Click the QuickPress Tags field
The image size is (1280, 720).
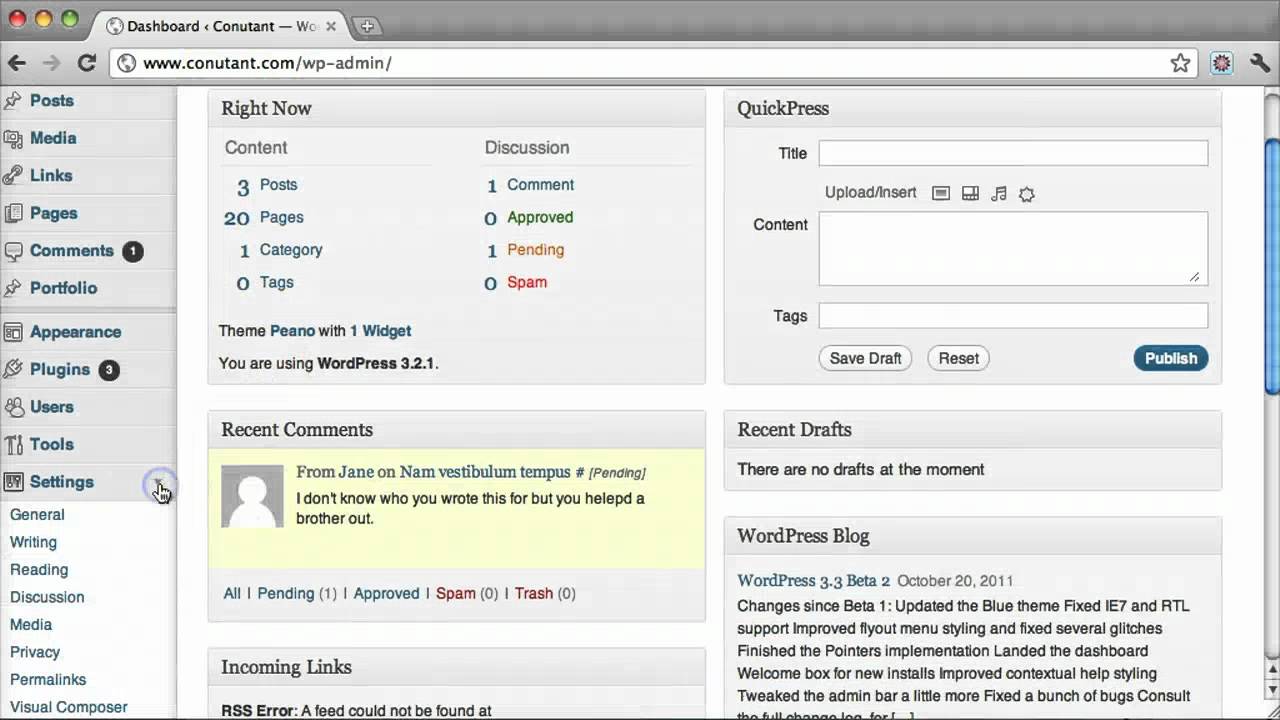(x=1013, y=315)
